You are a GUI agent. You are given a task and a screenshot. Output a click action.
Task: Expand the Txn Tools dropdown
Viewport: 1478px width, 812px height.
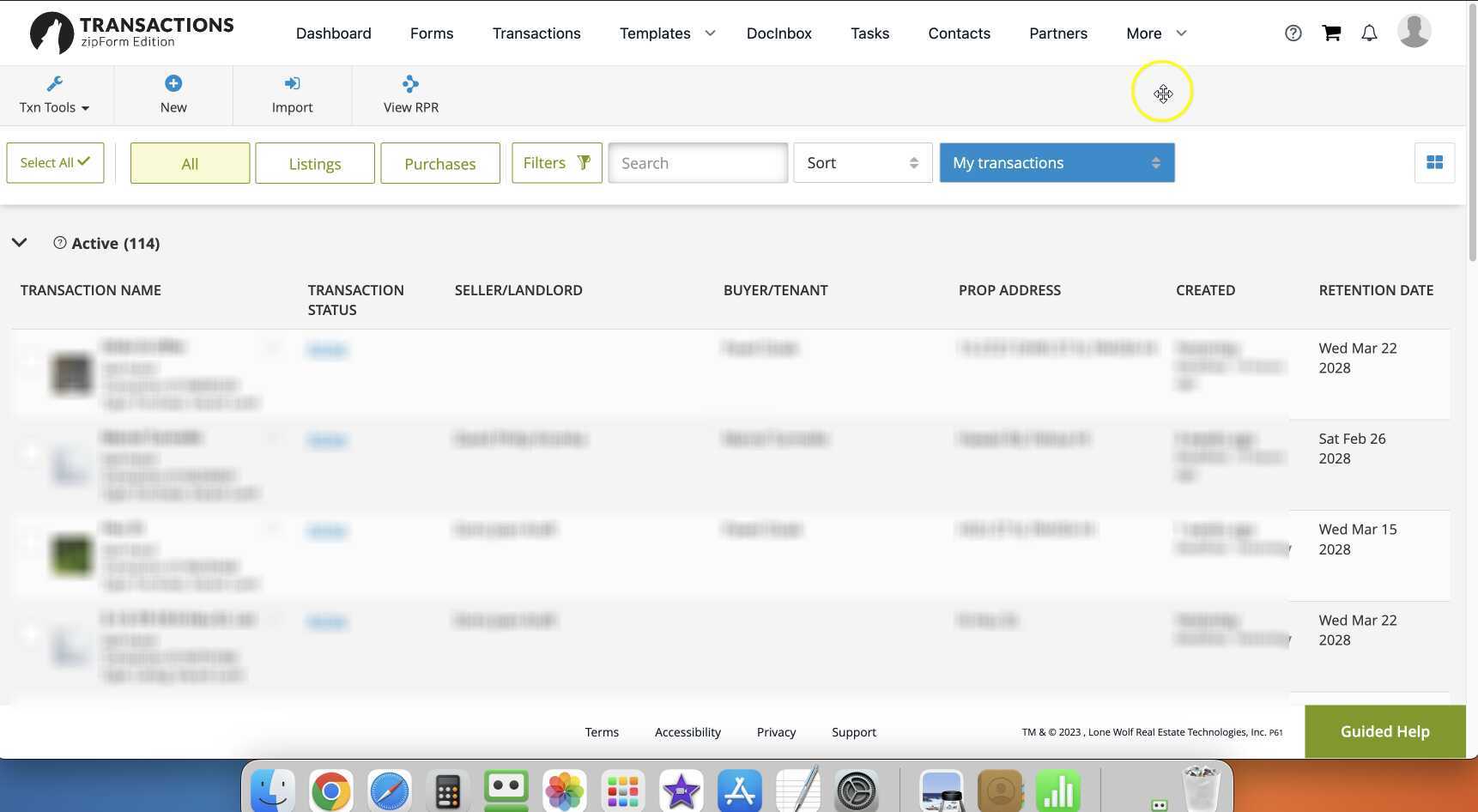(54, 94)
